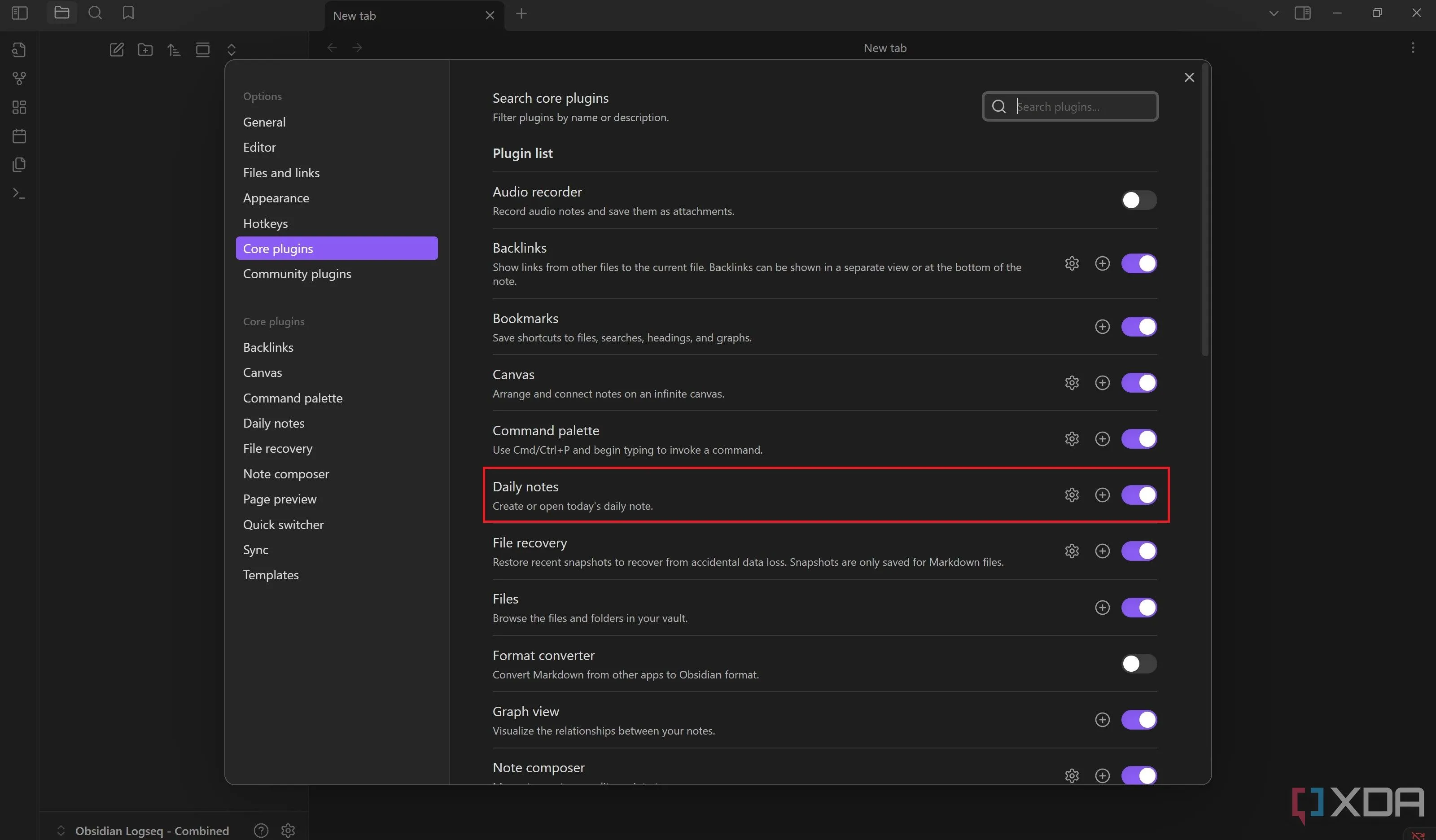
Task: Open today's daily note calendar icon
Action: pyautogui.click(x=19, y=136)
